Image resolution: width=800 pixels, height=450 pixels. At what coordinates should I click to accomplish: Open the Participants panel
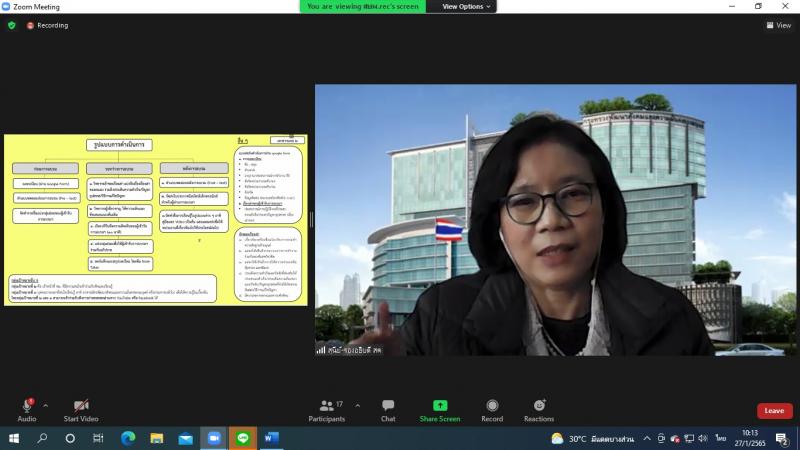(327, 411)
